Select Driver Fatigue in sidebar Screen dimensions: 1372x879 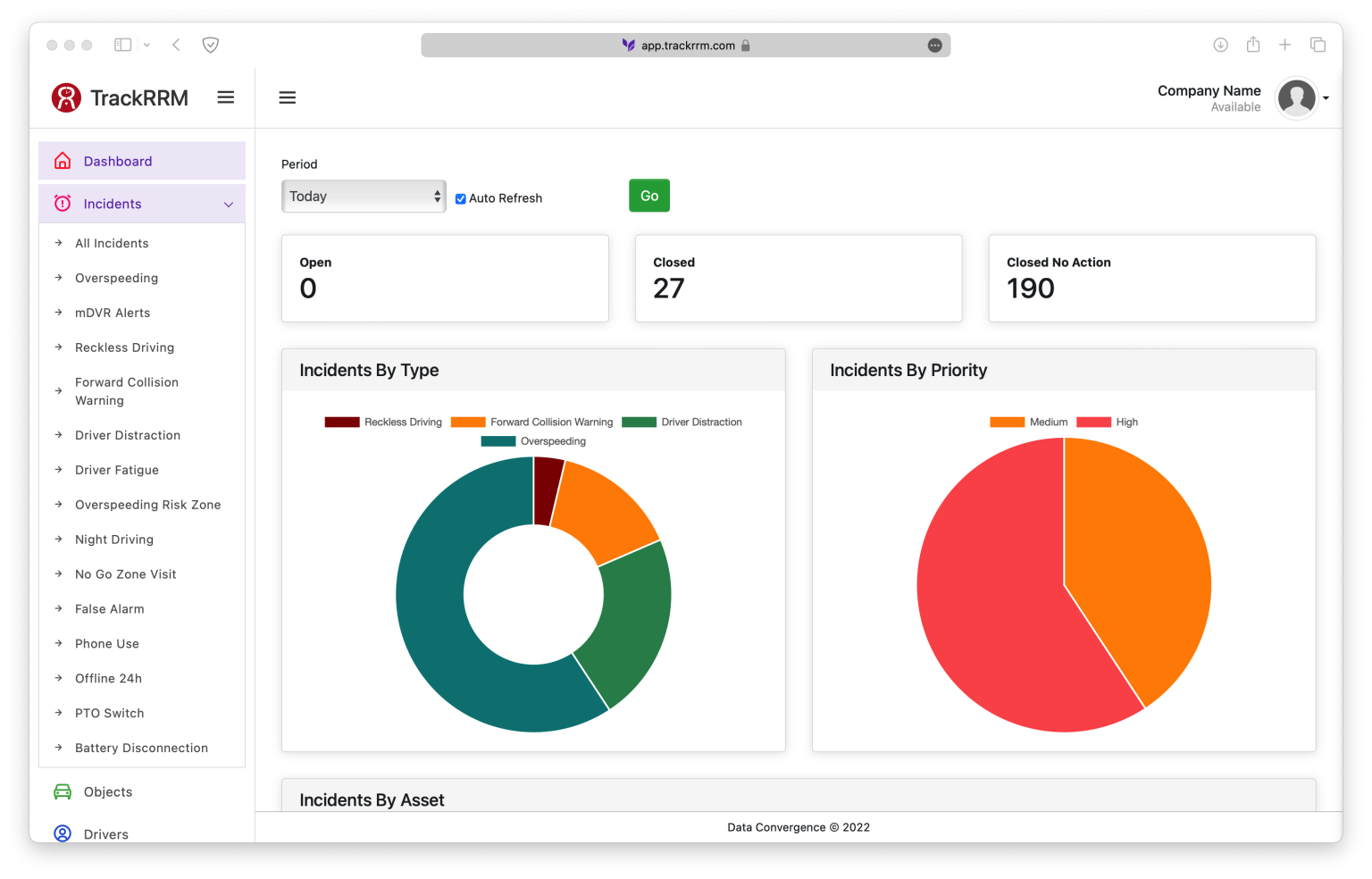117,470
